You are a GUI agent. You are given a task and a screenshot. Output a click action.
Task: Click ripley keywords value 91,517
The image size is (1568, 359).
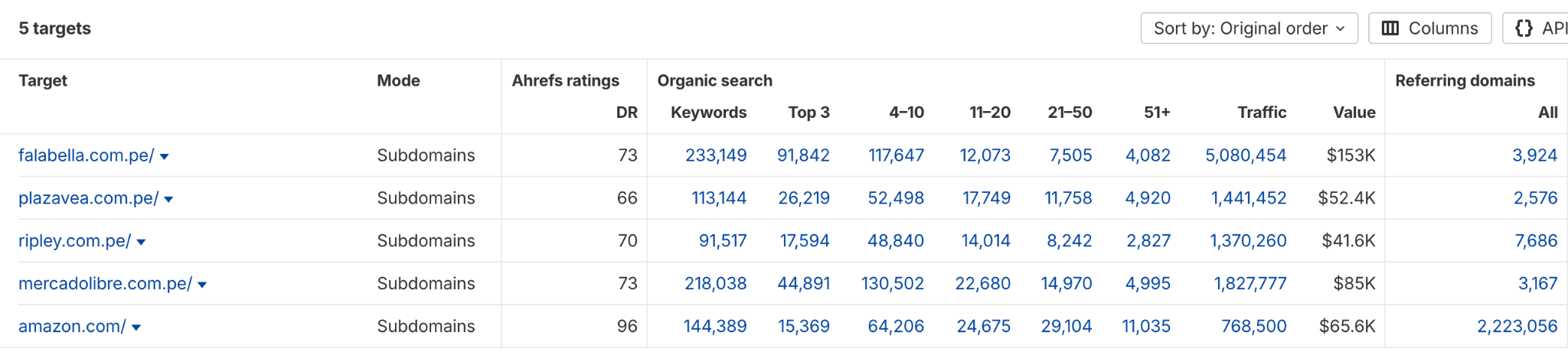pyautogui.click(x=723, y=241)
